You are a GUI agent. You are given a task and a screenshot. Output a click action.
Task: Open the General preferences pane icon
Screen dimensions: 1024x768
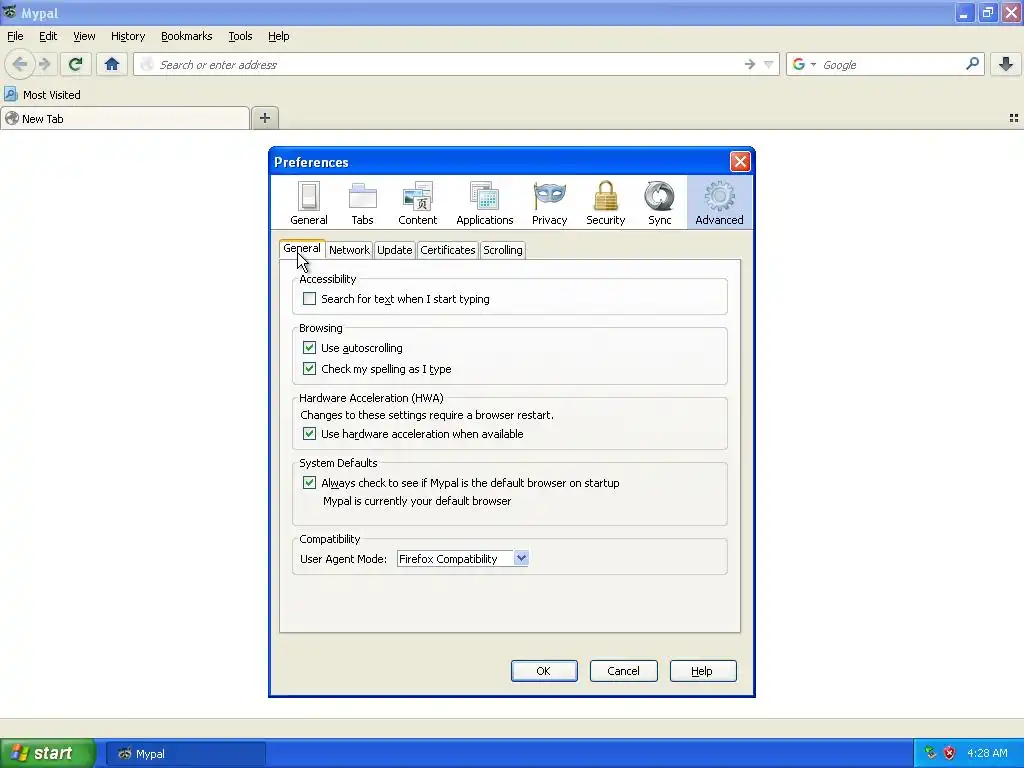point(308,203)
